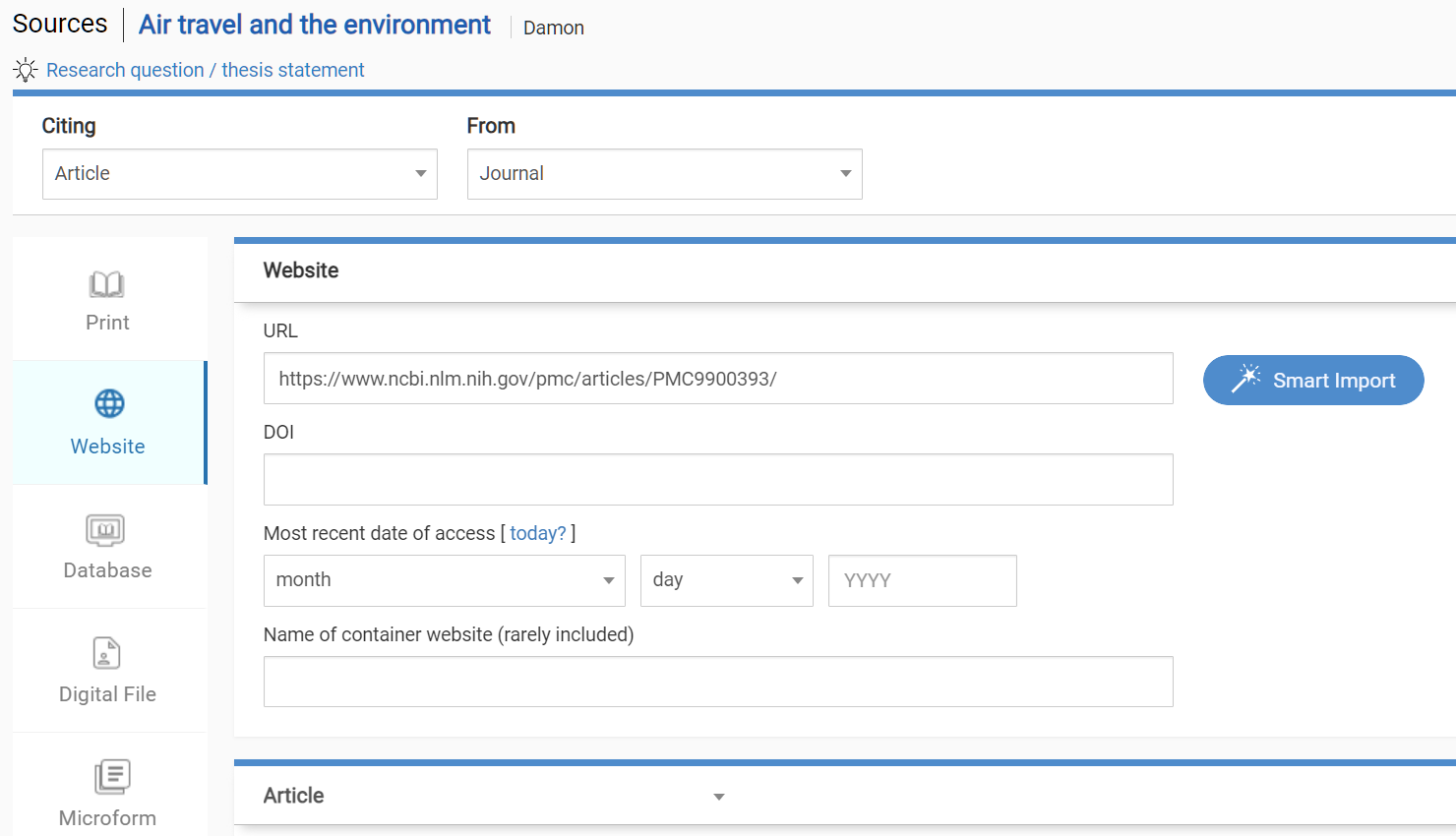The height and width of the screenshot is (836, 1456).
Task: Expand the Article section arrow
Action: click(x=719, y=797)
